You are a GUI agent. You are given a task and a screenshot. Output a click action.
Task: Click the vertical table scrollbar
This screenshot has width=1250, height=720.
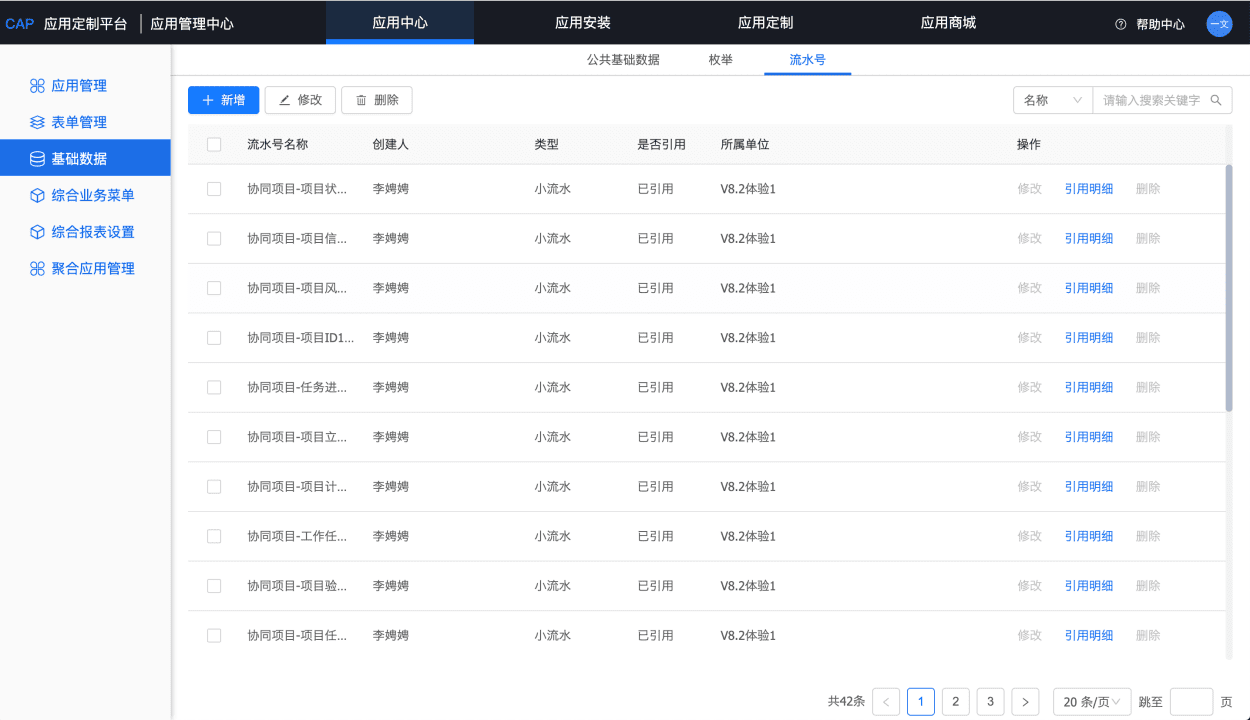[x=1229, y=288]
